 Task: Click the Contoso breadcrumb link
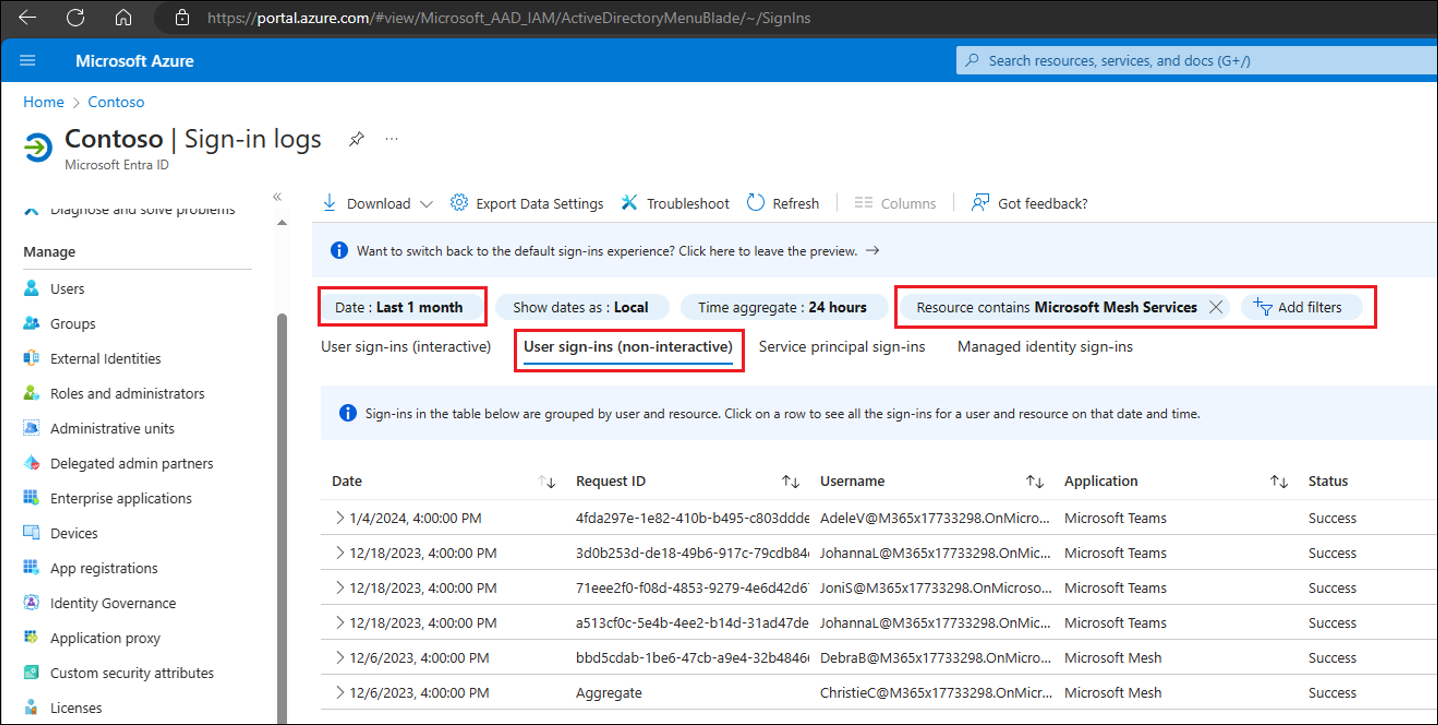pos(115,101)
